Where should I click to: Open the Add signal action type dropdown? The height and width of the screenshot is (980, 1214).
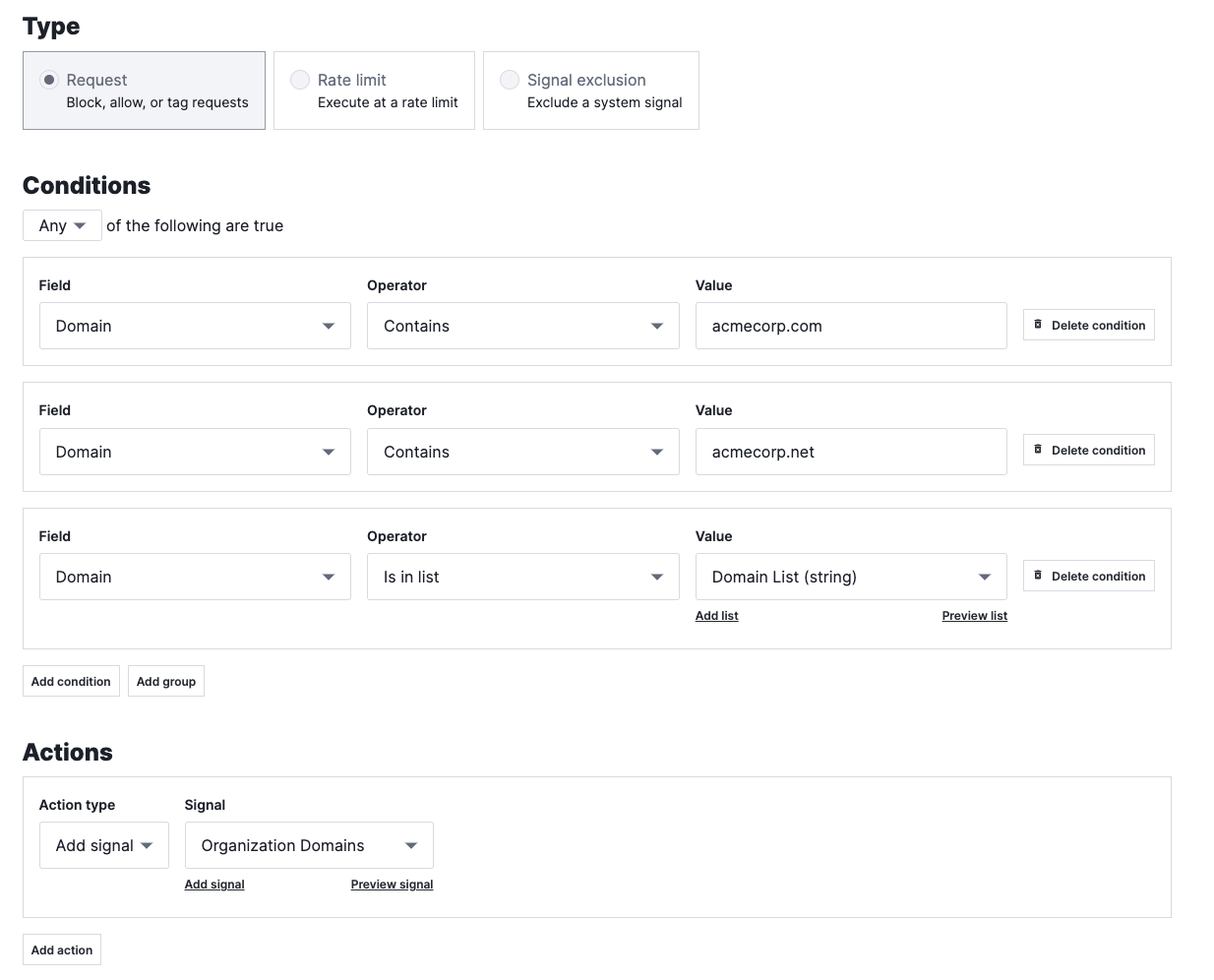pyautogui.click(x=103, y=844)
